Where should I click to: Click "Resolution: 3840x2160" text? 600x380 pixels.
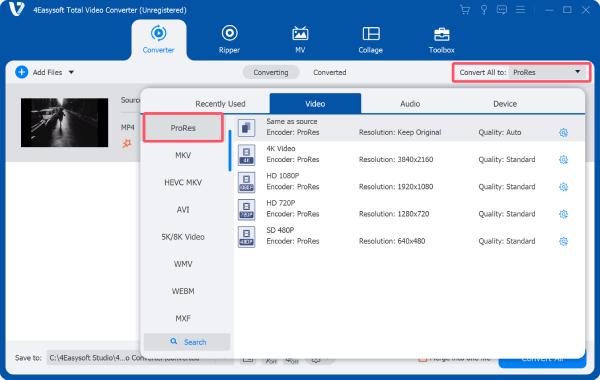coord(396,159)
